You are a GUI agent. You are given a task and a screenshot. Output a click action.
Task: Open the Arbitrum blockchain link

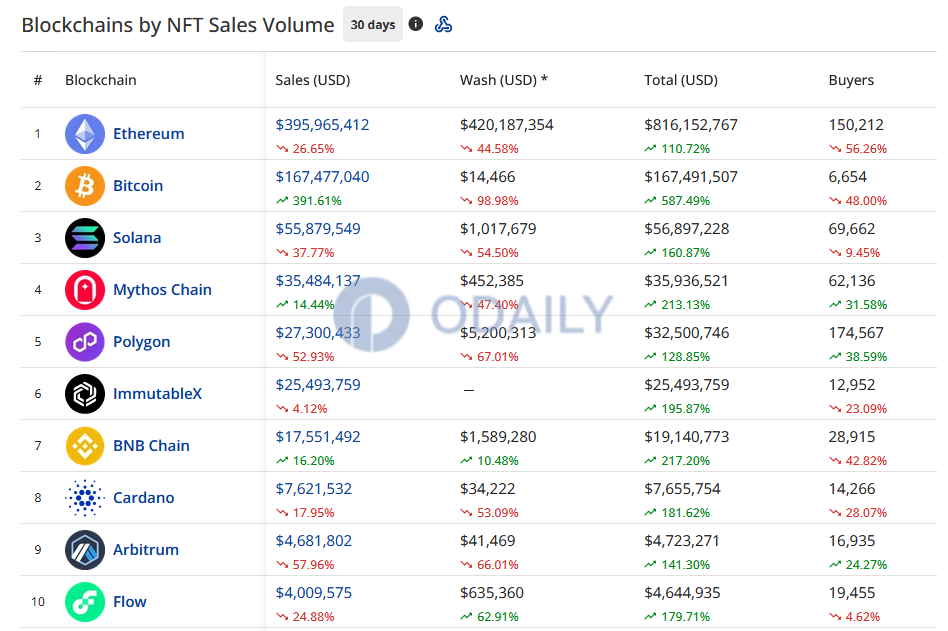146,549
